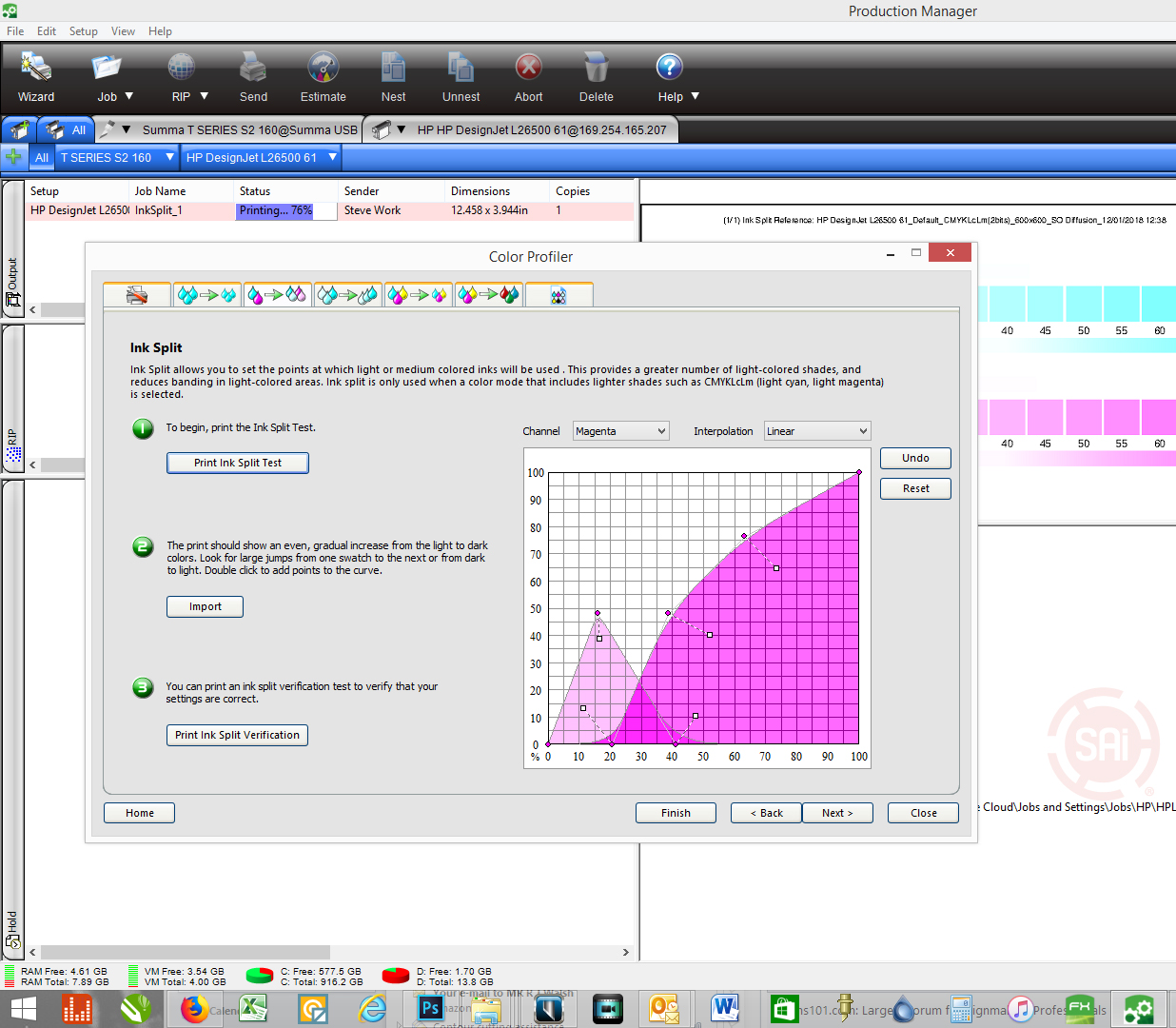
Task: Click the add setup printer tab icon
Action: (19, 130)
